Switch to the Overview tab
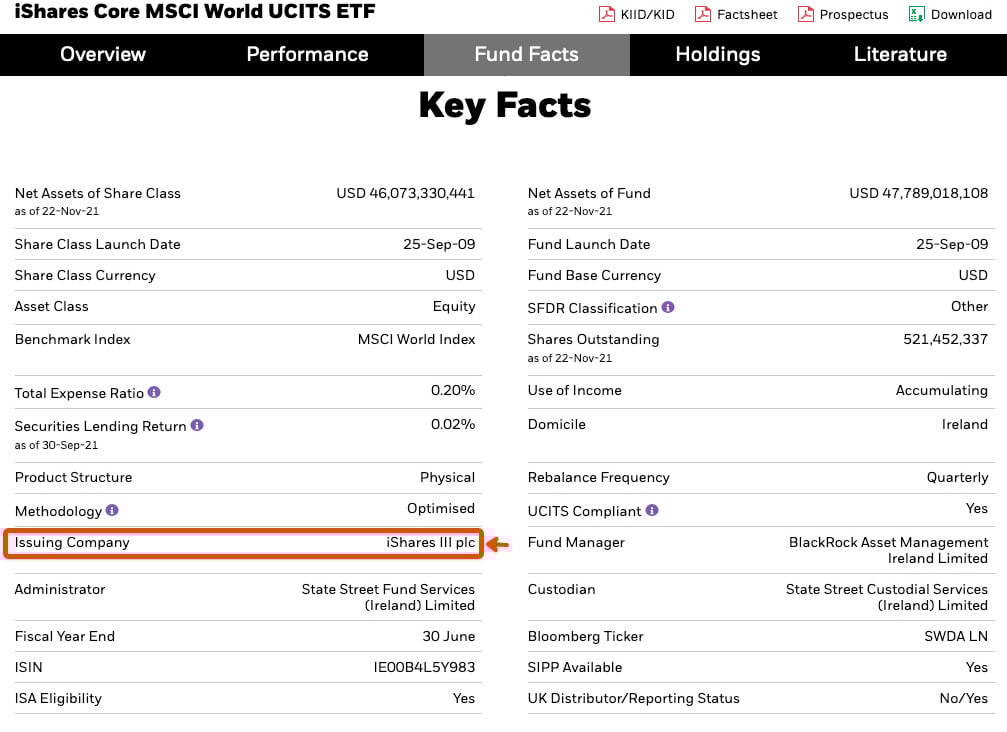 (x=102, y=55)
